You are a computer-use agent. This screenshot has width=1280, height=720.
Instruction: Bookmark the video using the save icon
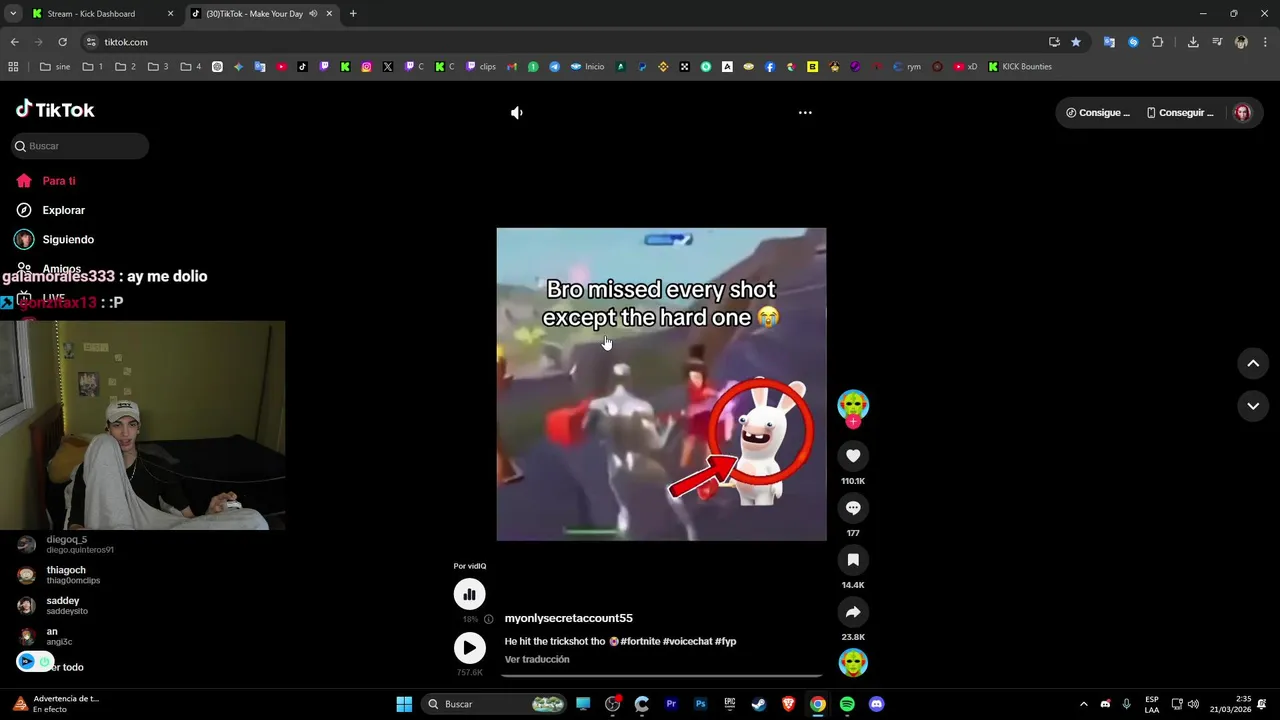click(853, 560)
